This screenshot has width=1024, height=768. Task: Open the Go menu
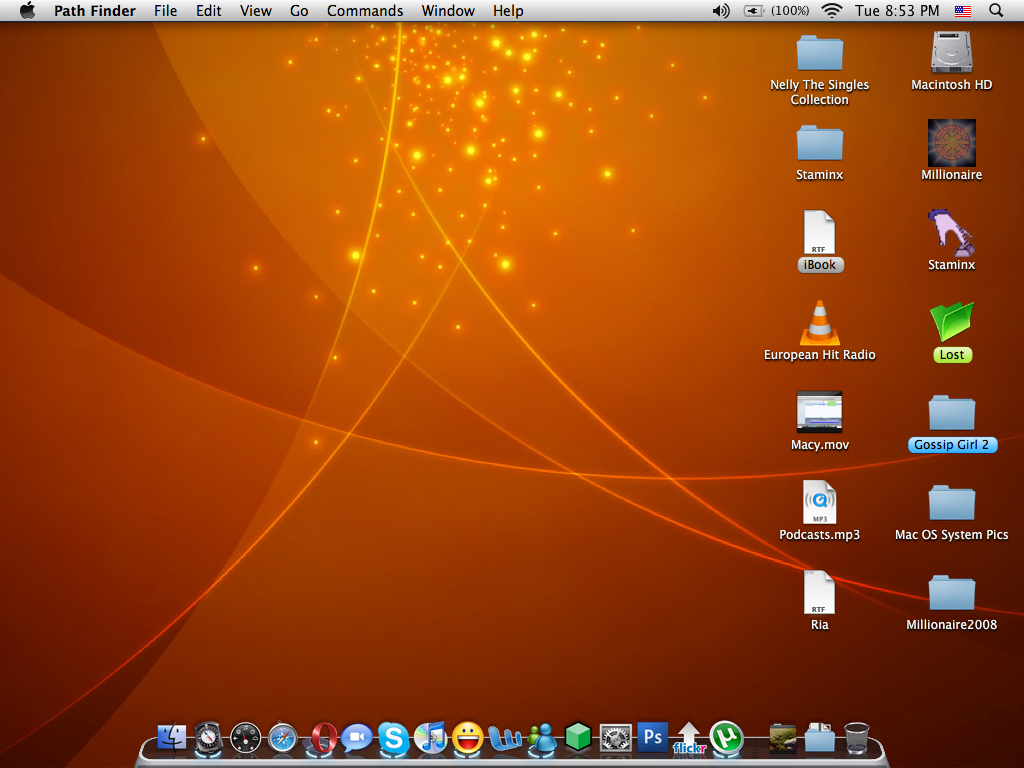pos(299,11)
